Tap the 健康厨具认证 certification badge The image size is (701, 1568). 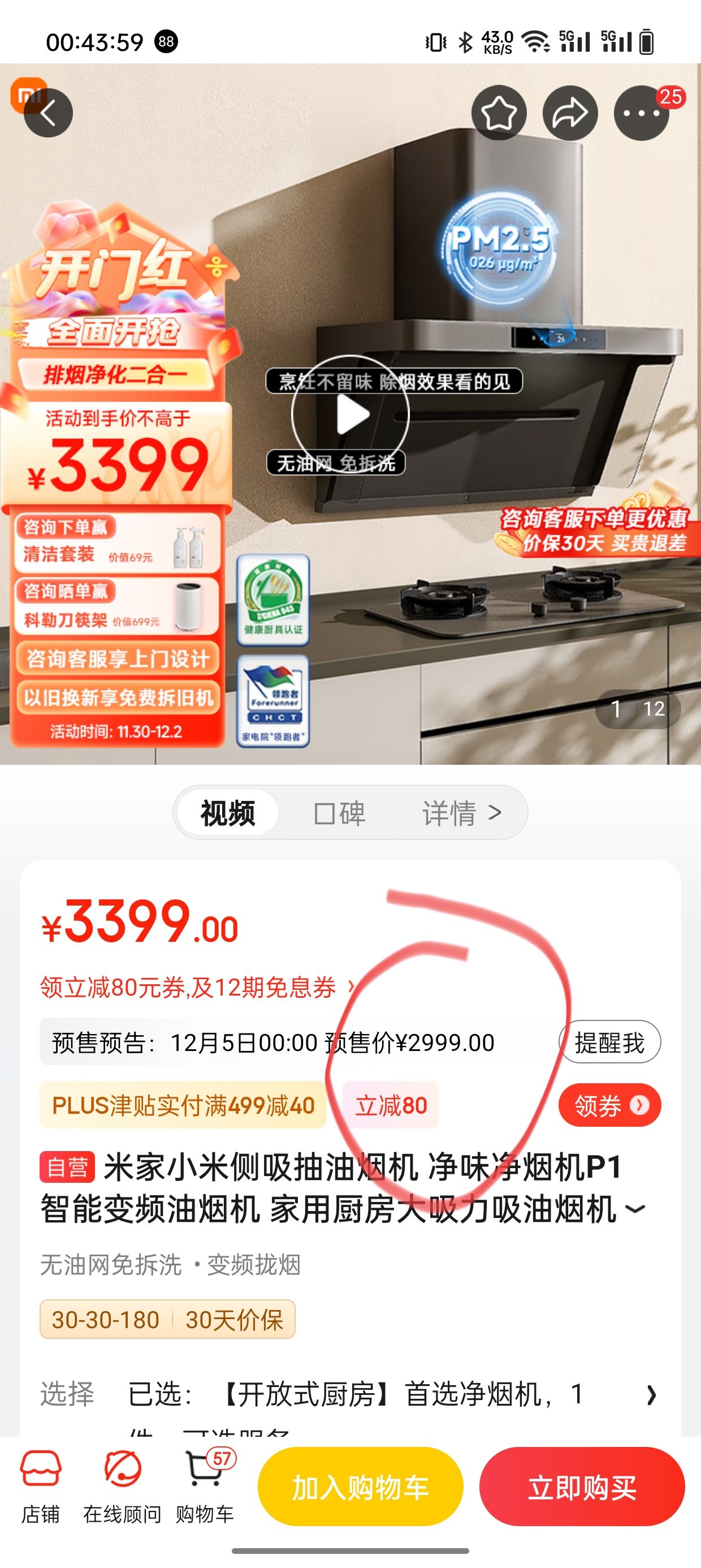pyautogui.click(x=272, y=600)
